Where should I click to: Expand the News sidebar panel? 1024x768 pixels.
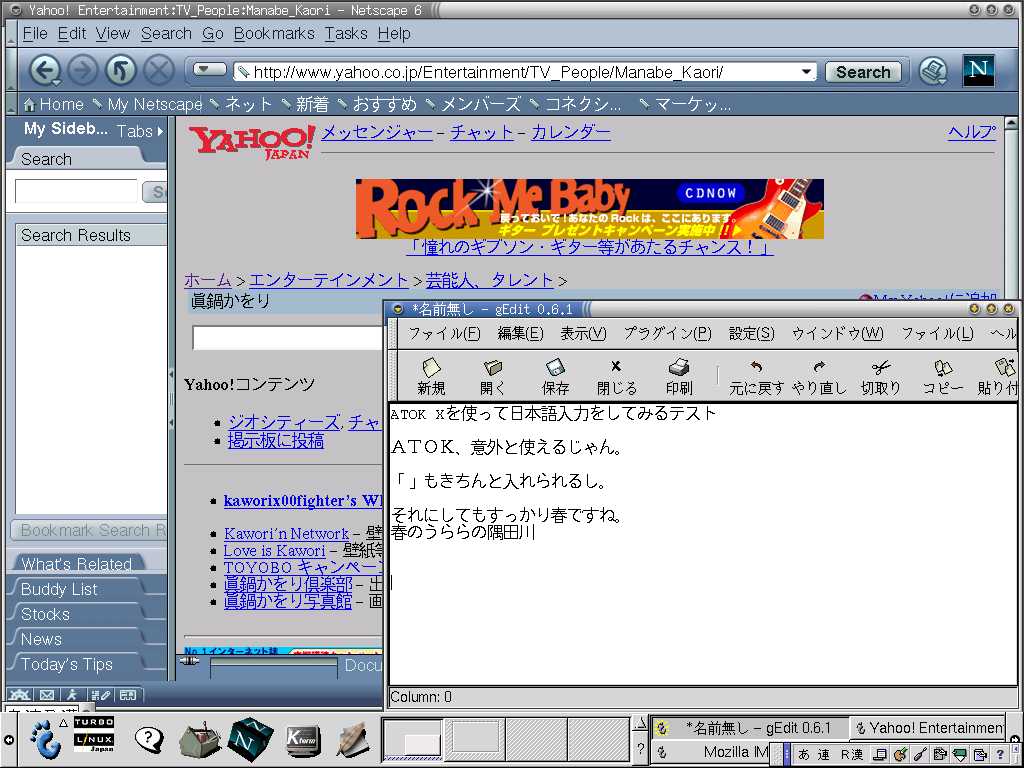(x=41, y=639)
